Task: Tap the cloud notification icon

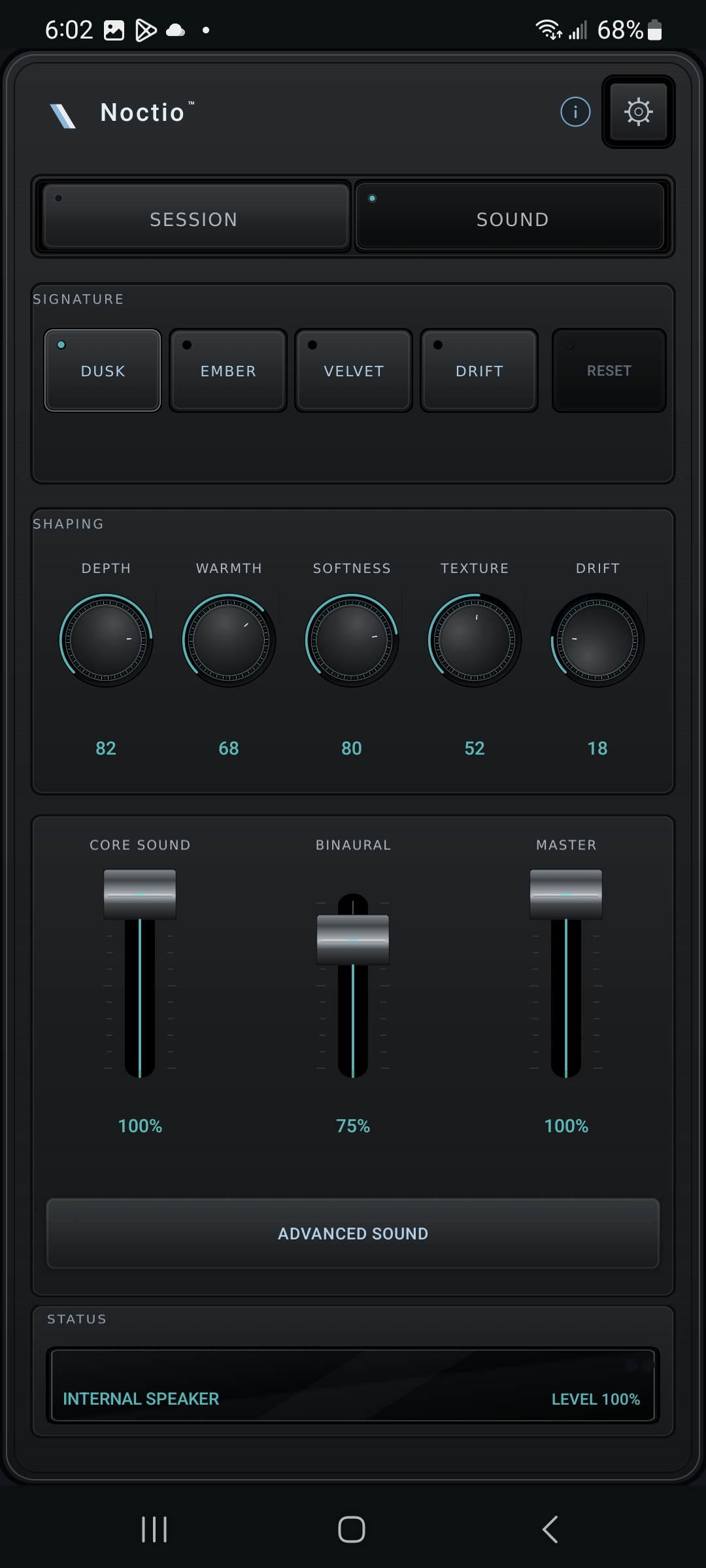Action: [x=175, y=30]
